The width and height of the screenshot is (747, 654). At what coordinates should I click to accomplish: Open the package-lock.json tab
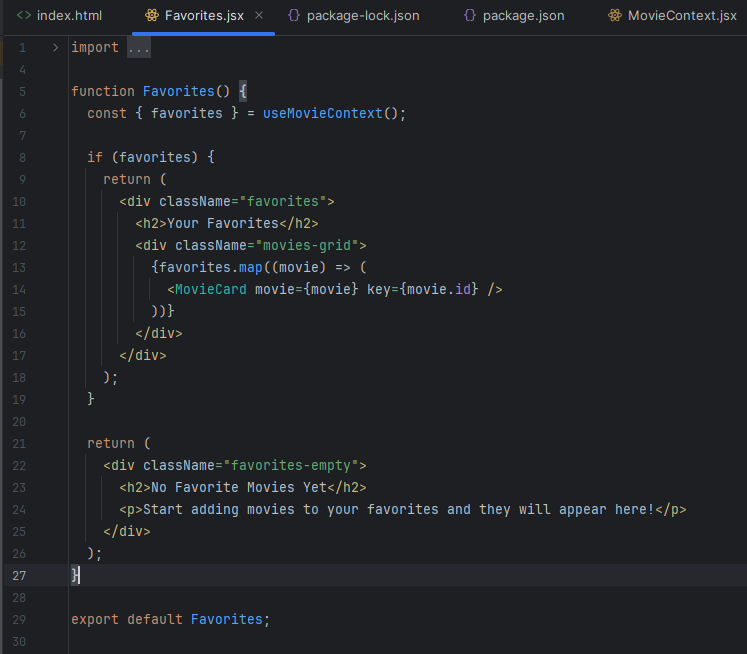(362, 16)
